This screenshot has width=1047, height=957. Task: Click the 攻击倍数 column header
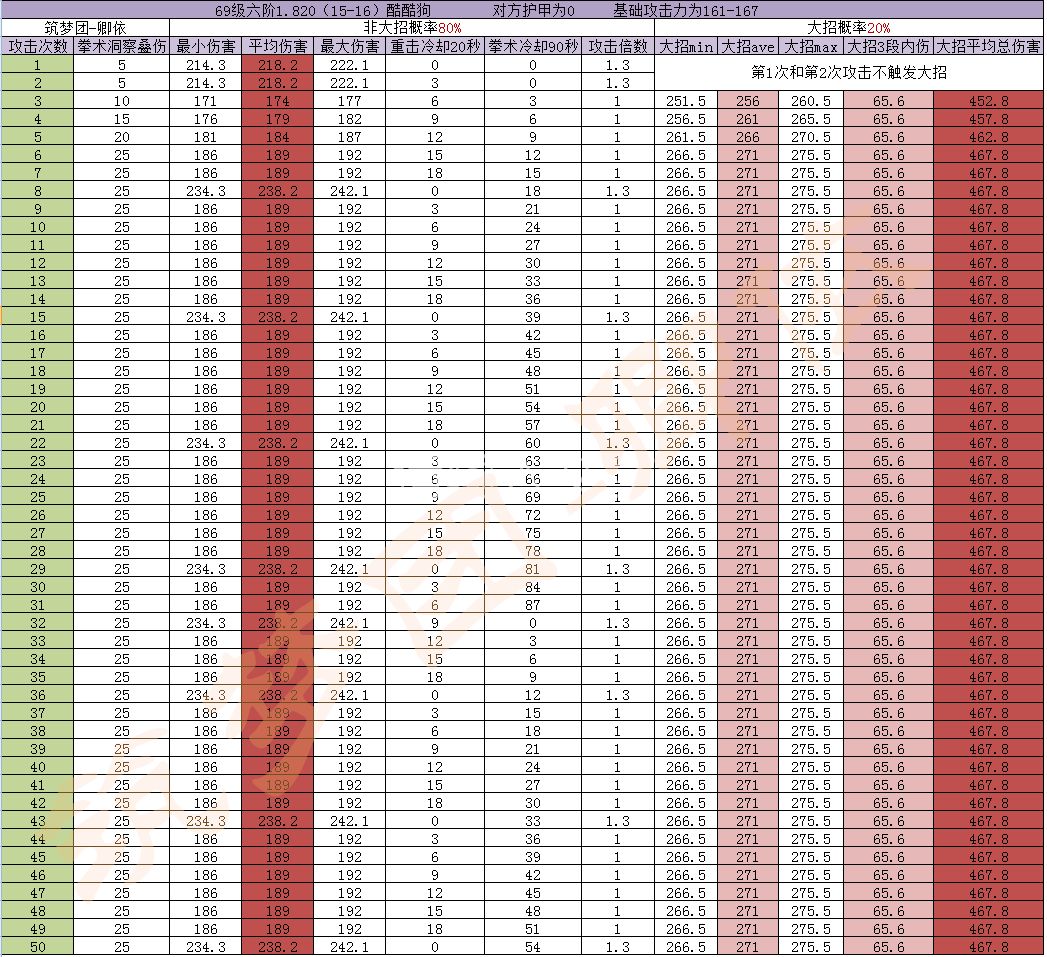[x=617, y=47]
